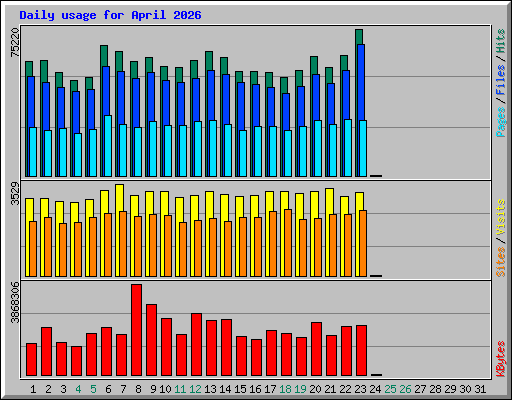Viewport: 512px width, 400px height.
Task: Click the cyan Pages bar for day 1
Action: click(33, 152)
